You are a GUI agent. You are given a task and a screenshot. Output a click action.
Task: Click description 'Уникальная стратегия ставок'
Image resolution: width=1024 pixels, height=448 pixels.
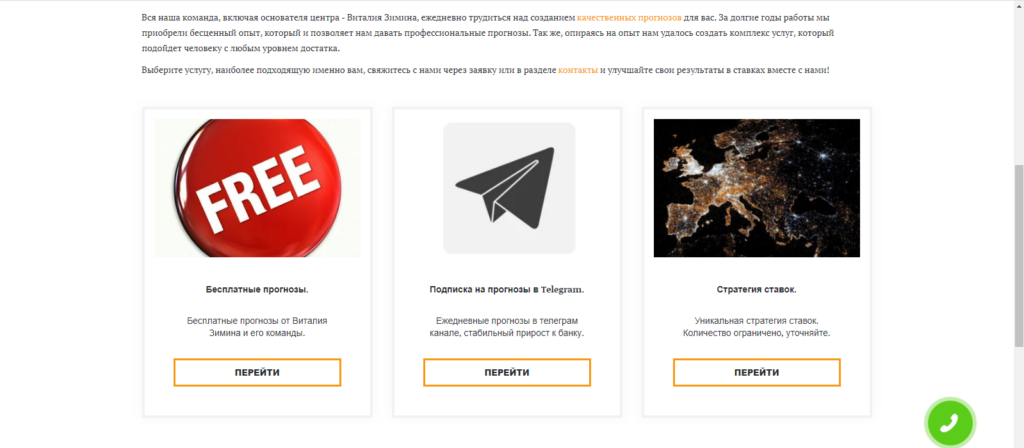click(x=756, y=320)
